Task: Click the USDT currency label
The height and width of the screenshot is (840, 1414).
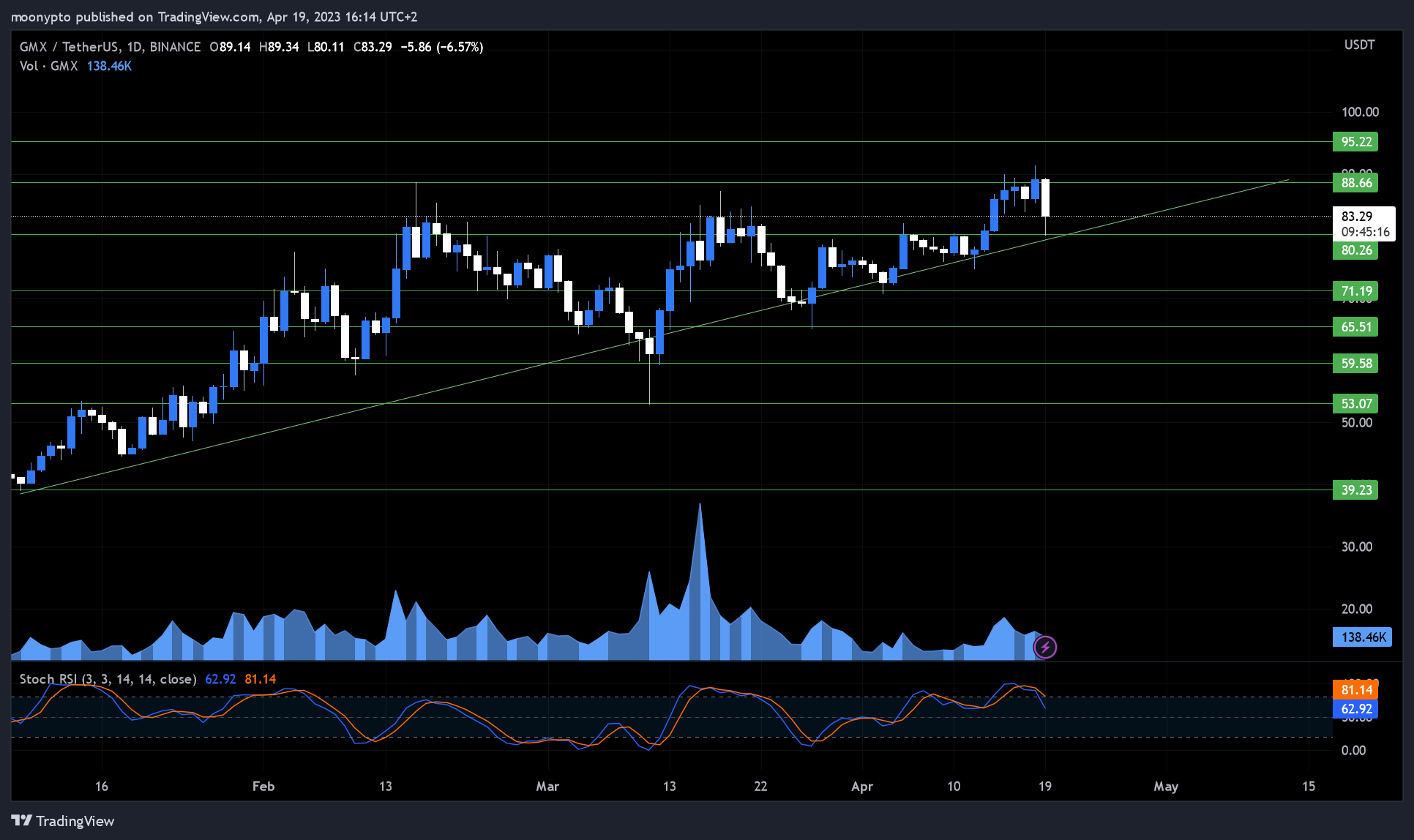Action: pyautogui.click(x=1359, y=45)
